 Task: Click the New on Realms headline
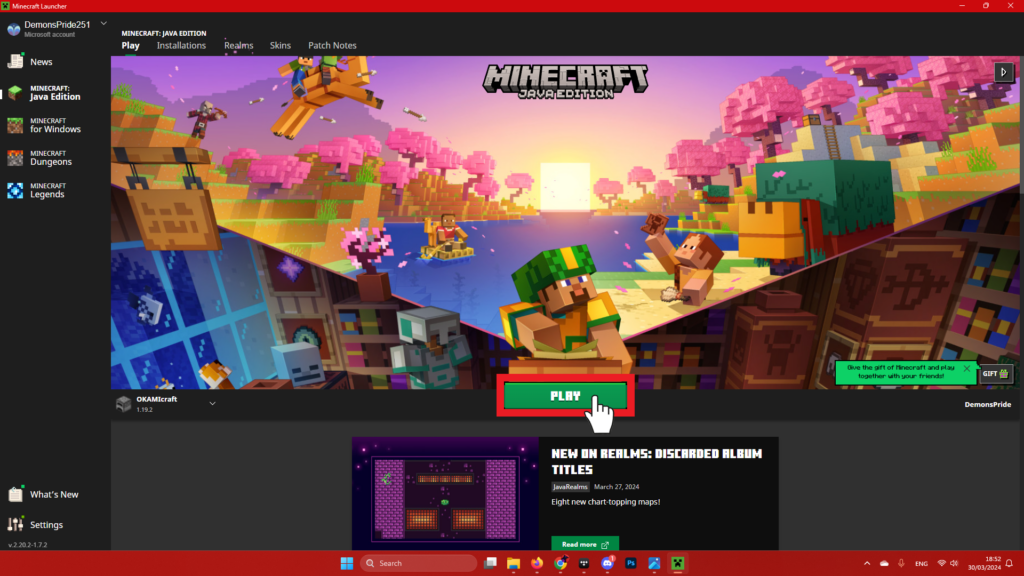pyautogui.click(x=656, y=461)
